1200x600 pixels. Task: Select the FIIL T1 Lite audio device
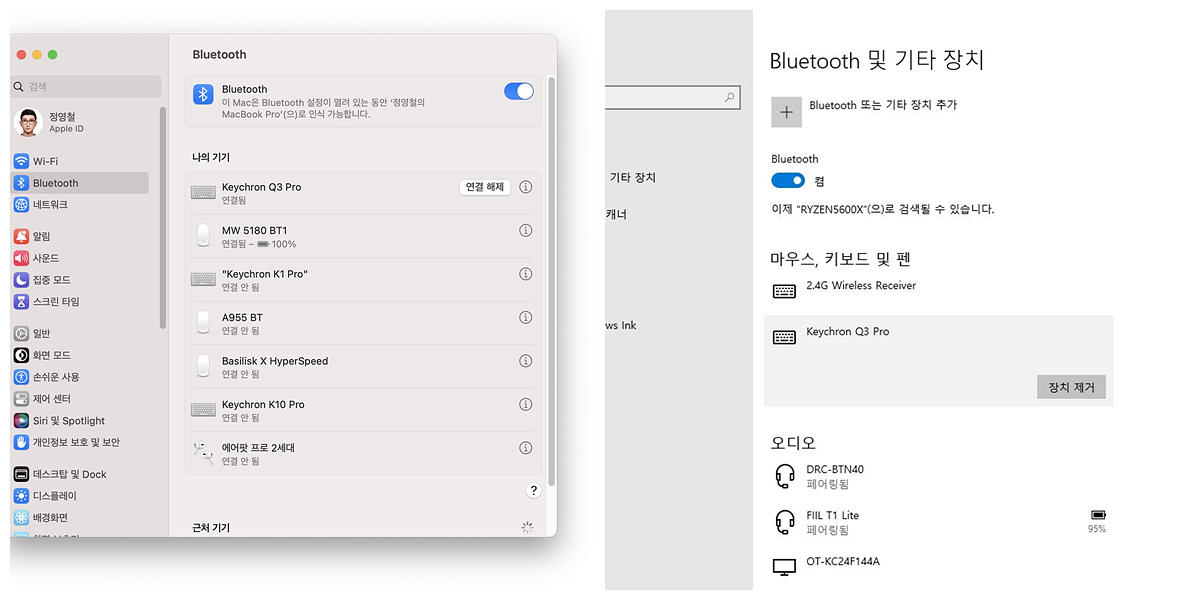pos(938,522)
